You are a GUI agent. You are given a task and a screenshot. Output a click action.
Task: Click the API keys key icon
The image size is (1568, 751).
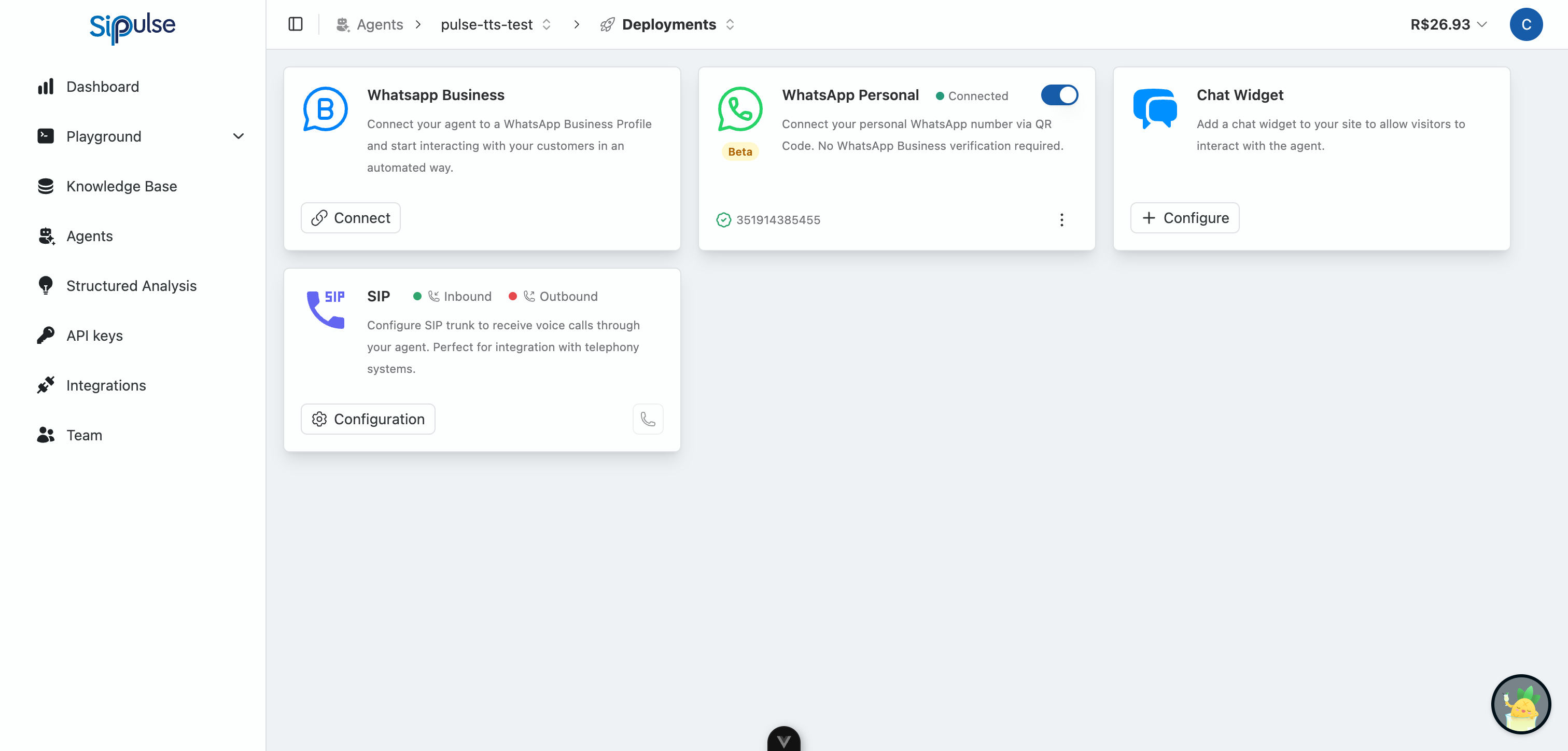click(46, 336)
